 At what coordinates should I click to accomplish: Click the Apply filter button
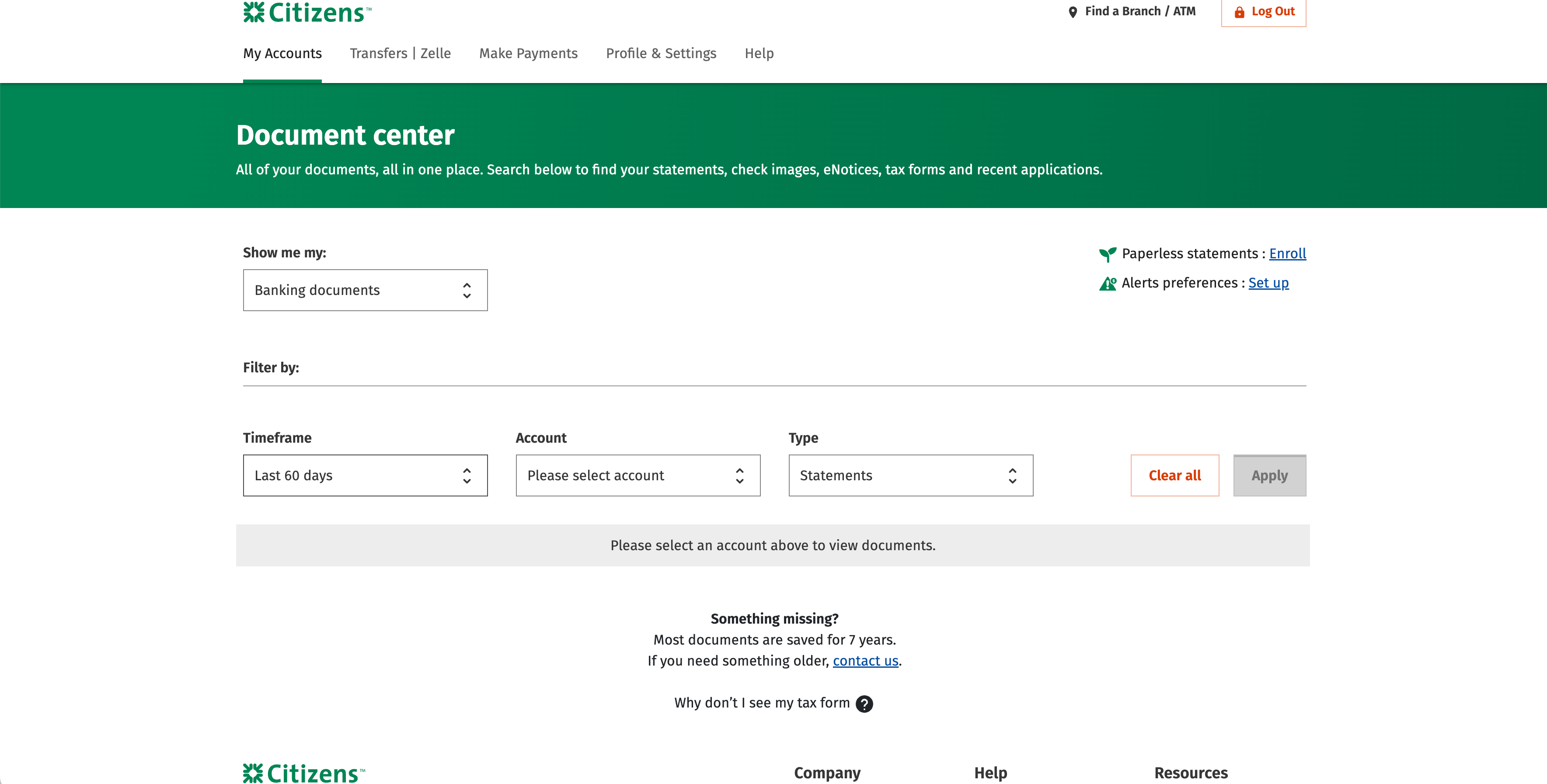point(1269,476)
